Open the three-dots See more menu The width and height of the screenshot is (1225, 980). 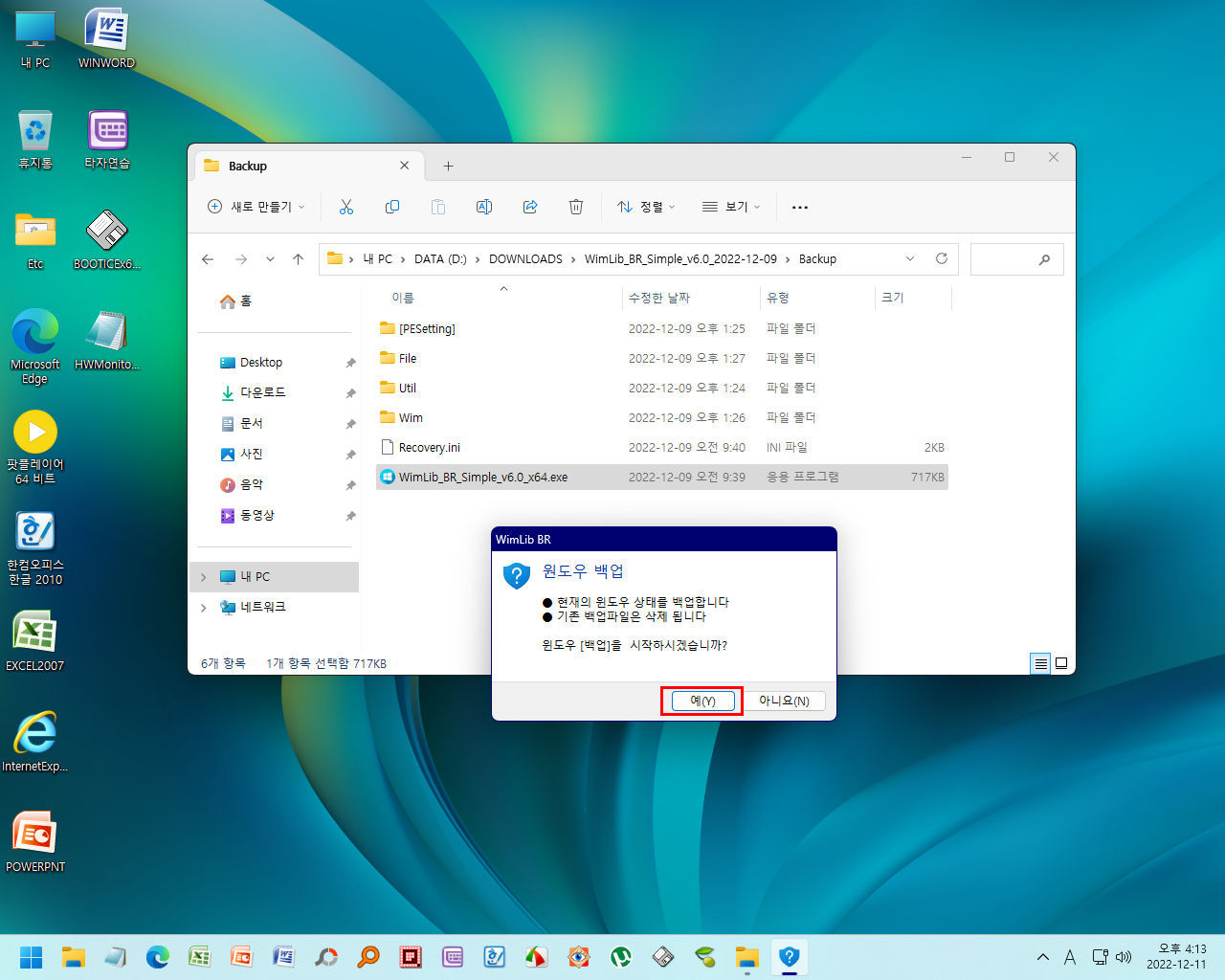coord(800,207)
